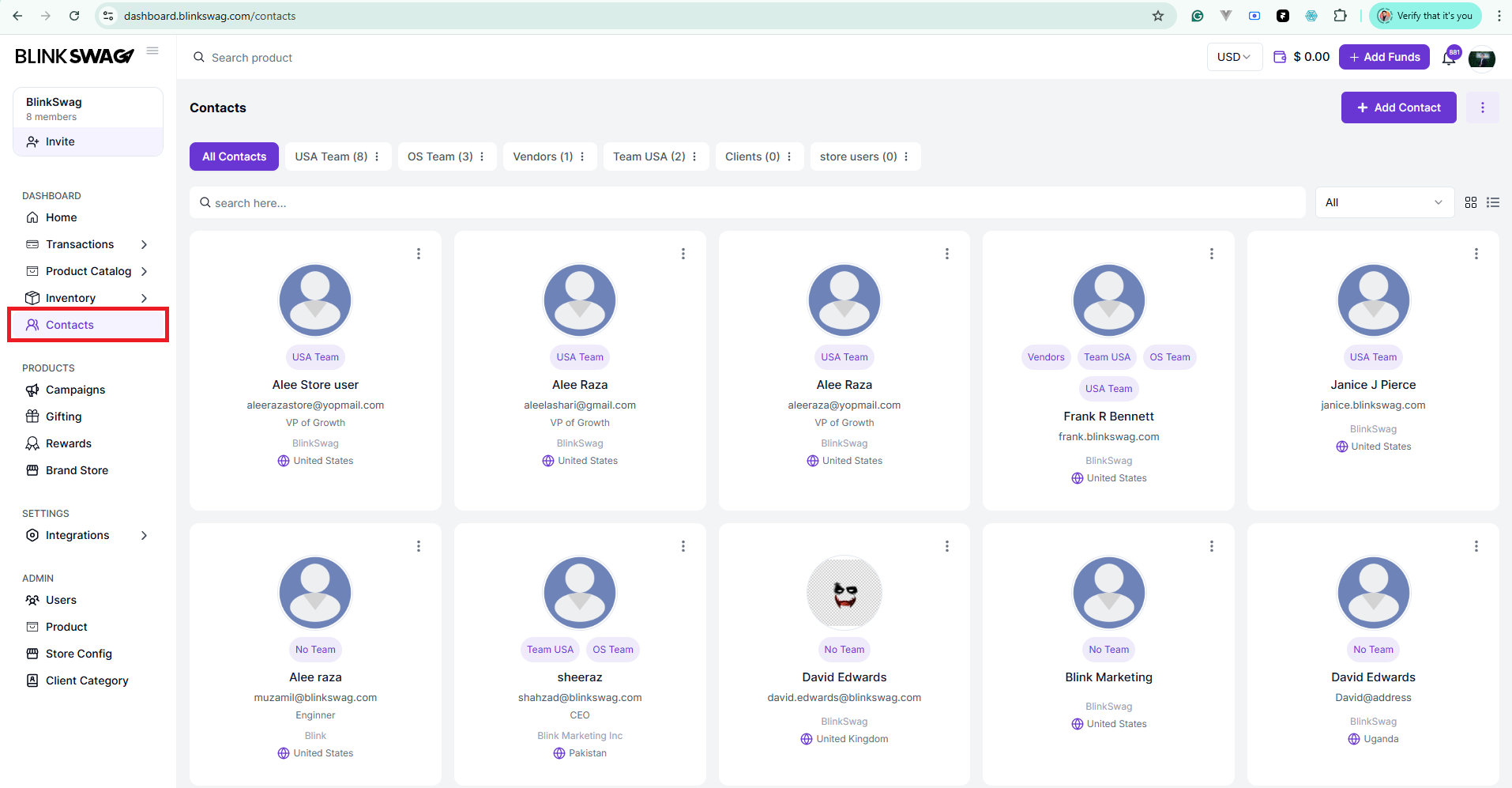Open Client Category under Admin
The image size is (1512, 788).
coord(87,681)
